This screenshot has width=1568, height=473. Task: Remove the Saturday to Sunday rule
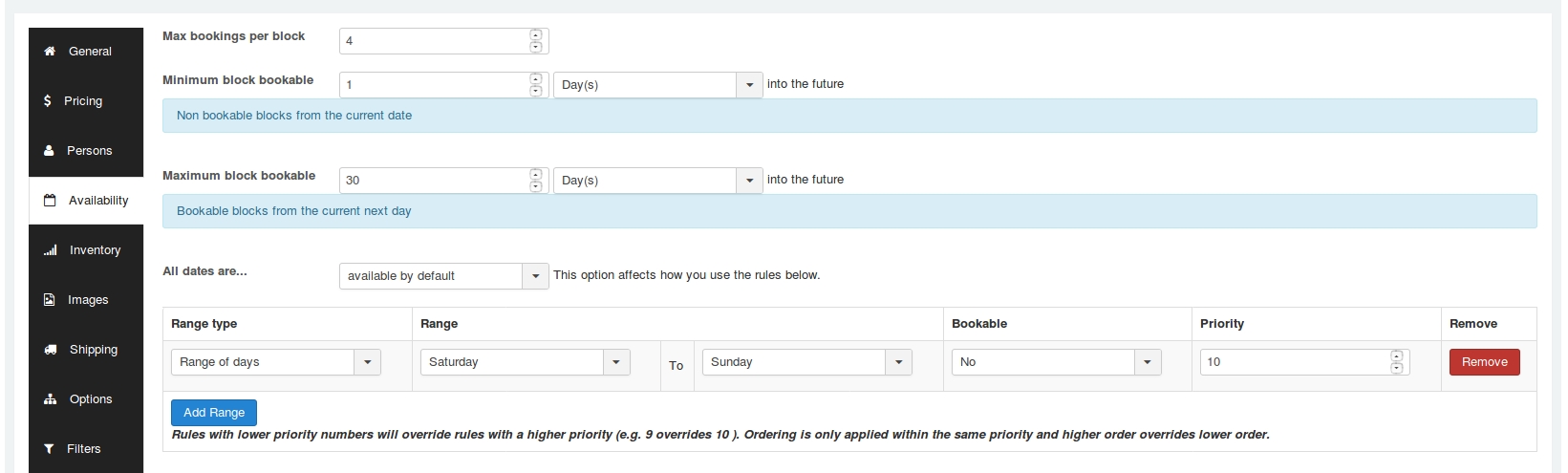coord(1484,362)
